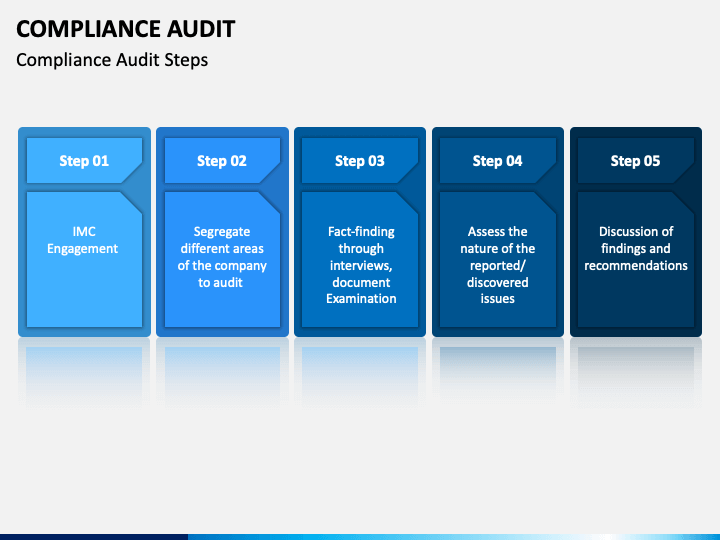Select the 'Step 03' header box
The image size is (720, 540).
[360, 161]
